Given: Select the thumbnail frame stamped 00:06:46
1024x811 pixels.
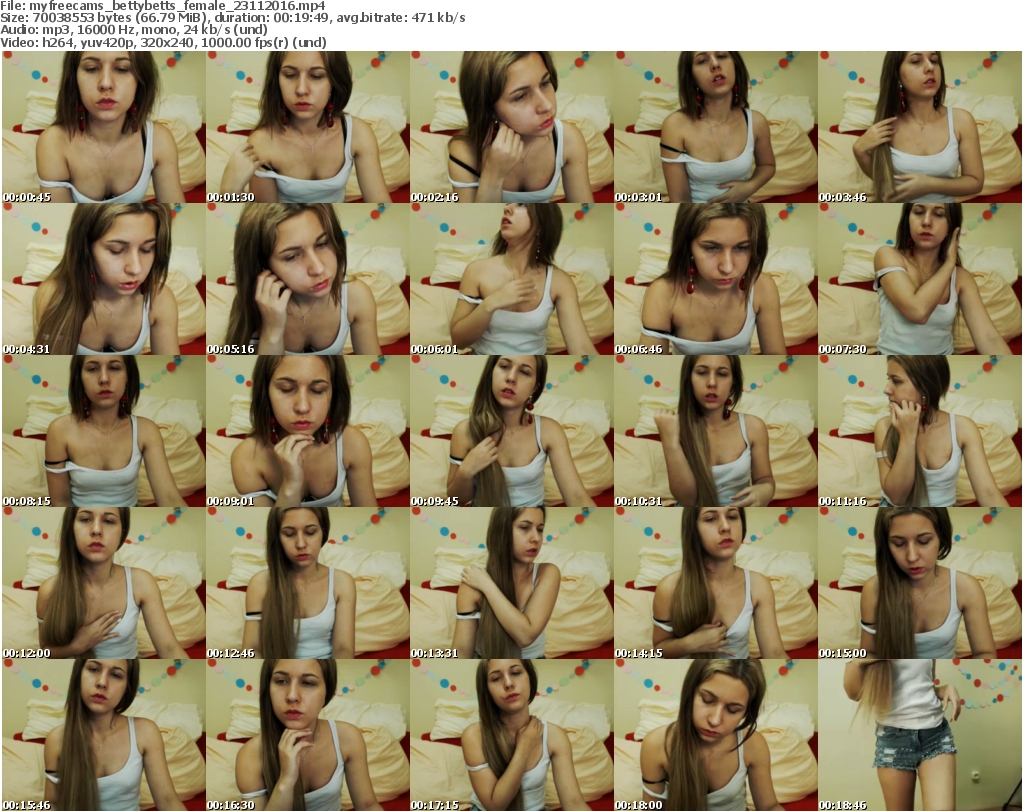Looking at the screenshot, I should pos(715,279).
